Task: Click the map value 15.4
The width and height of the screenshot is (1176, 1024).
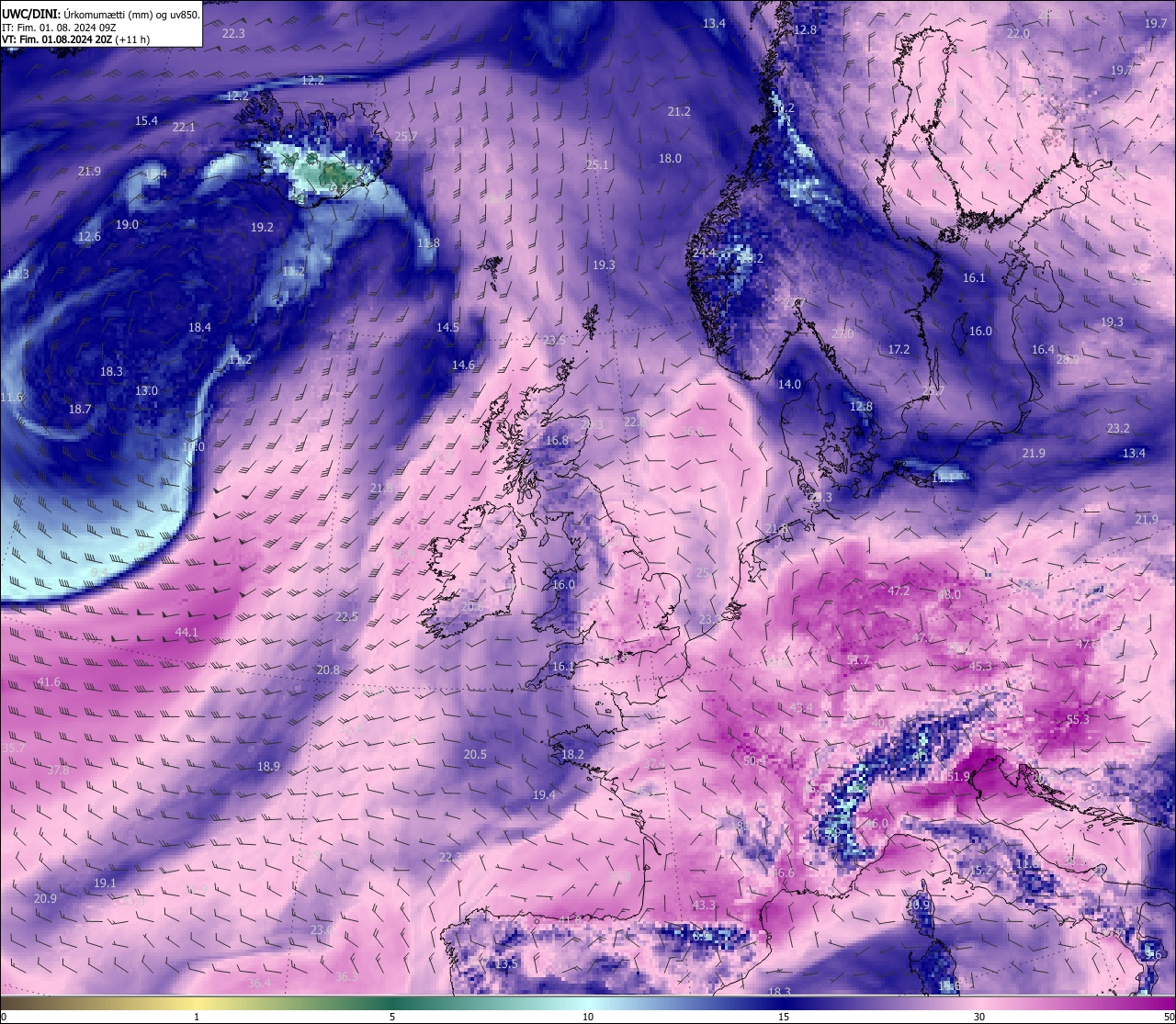Action: (146, 121)
